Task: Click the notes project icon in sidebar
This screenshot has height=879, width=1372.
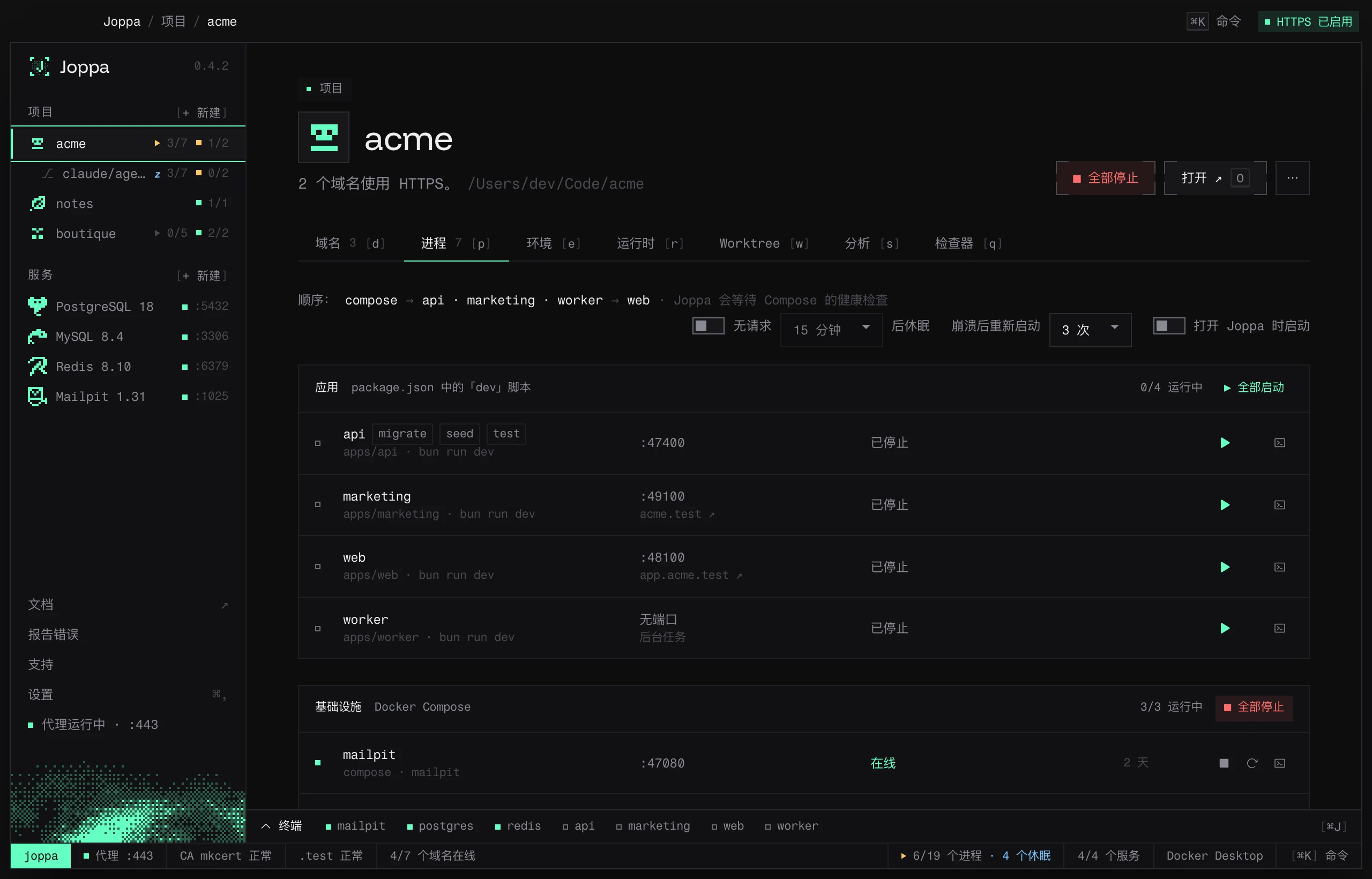Action: coord(38,203)
